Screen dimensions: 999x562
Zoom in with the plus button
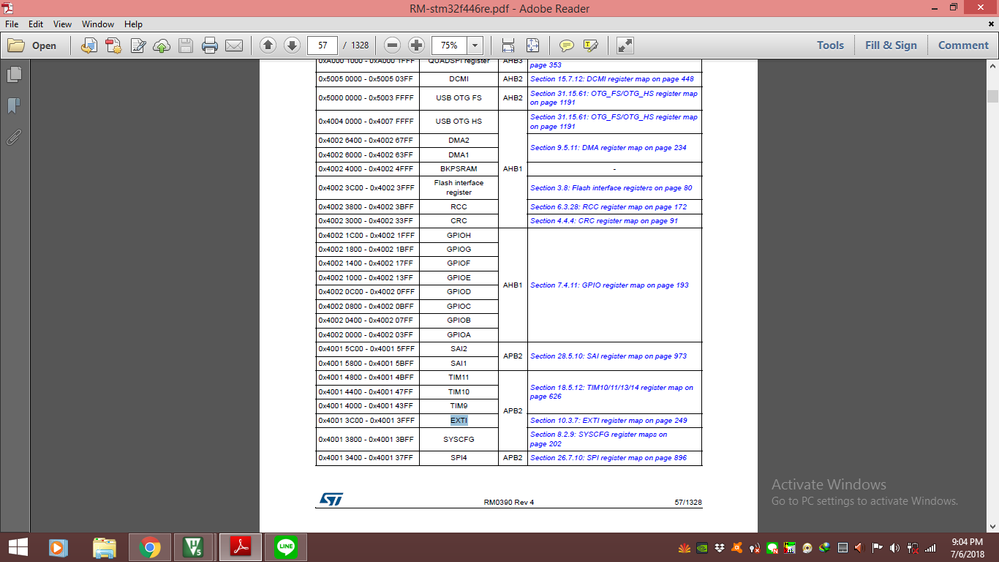coord(416,45)
